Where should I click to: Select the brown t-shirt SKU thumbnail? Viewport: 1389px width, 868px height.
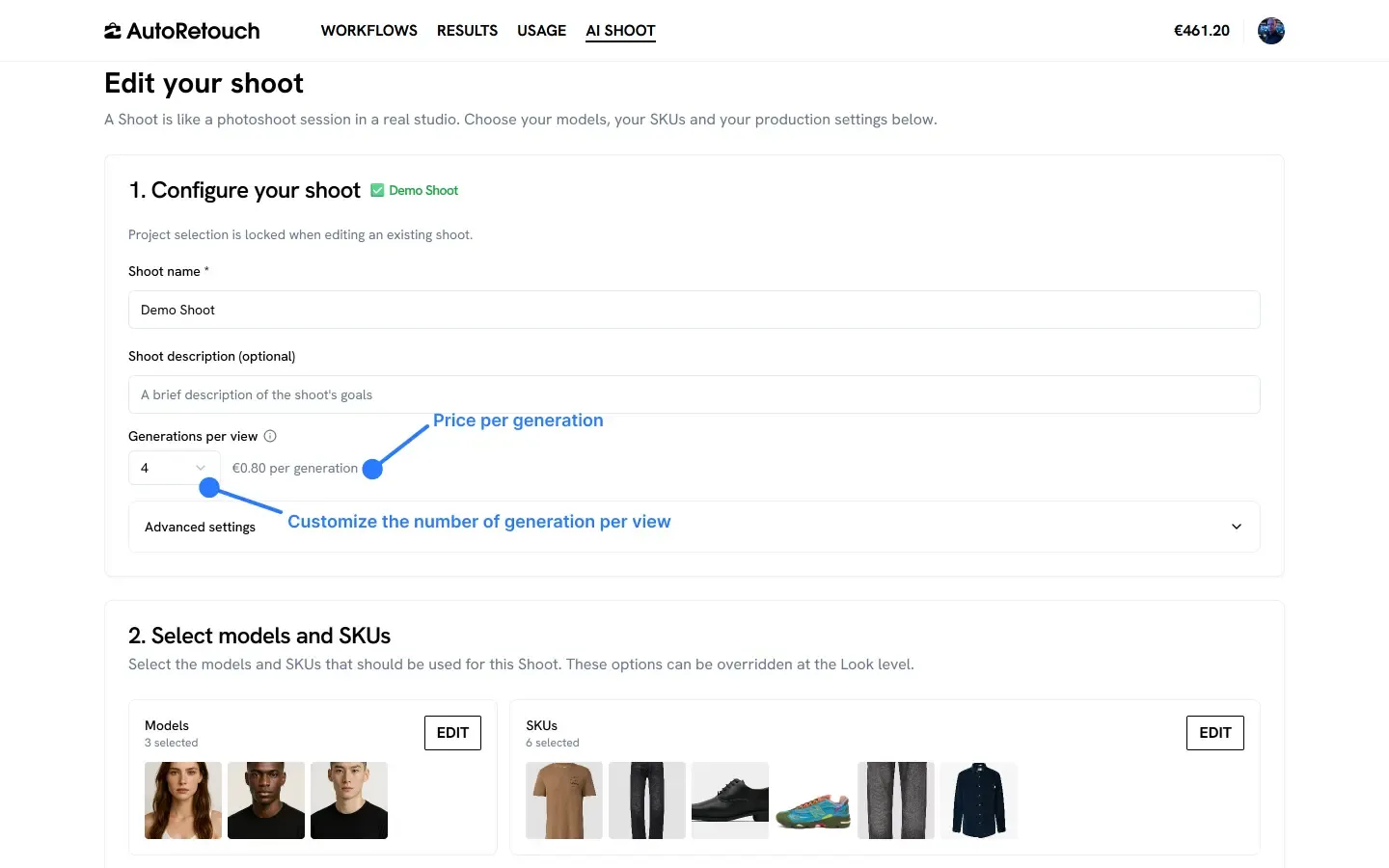pos(564,800)
